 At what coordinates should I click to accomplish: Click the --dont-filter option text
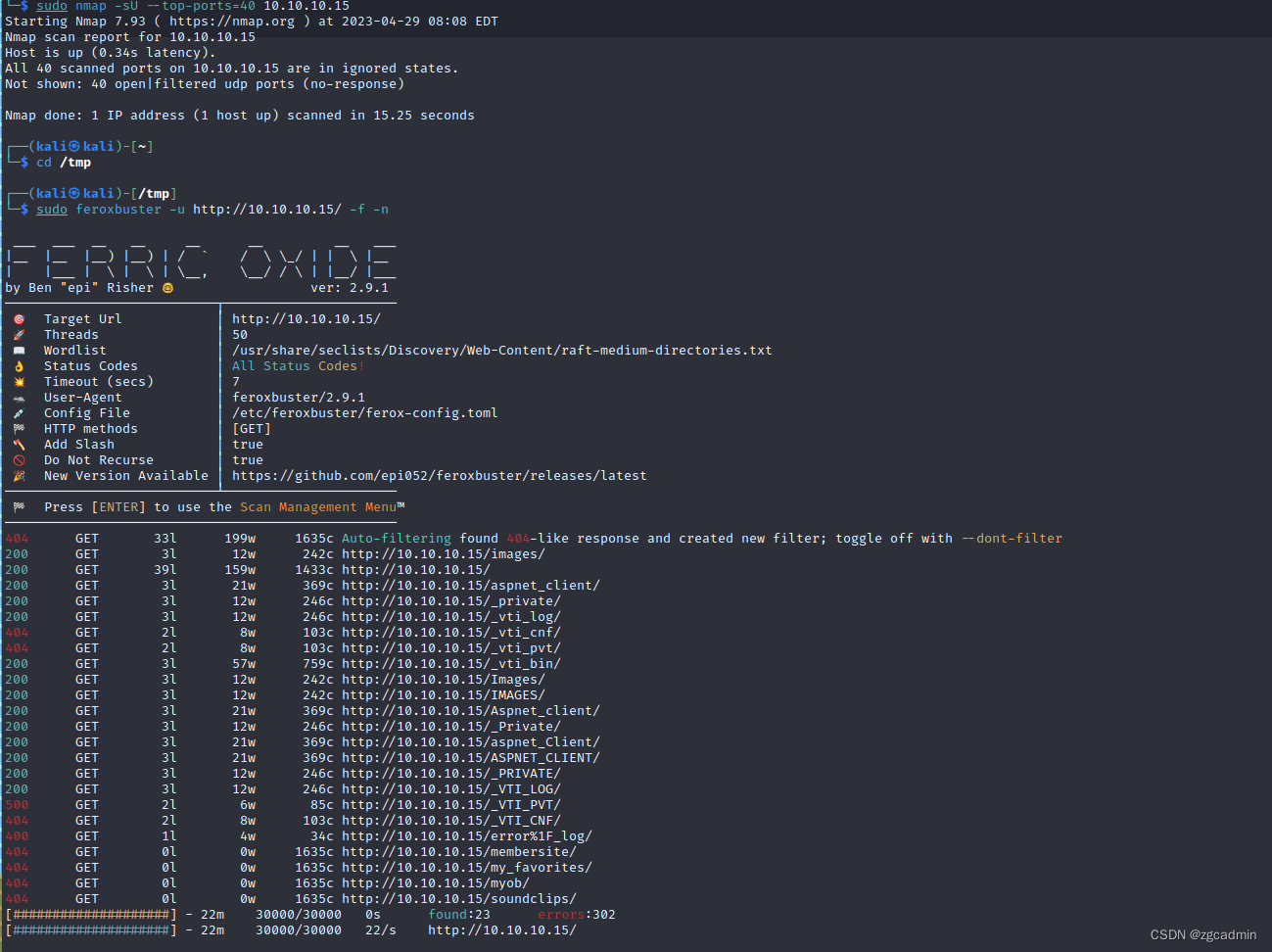[x=1012, y=539]
